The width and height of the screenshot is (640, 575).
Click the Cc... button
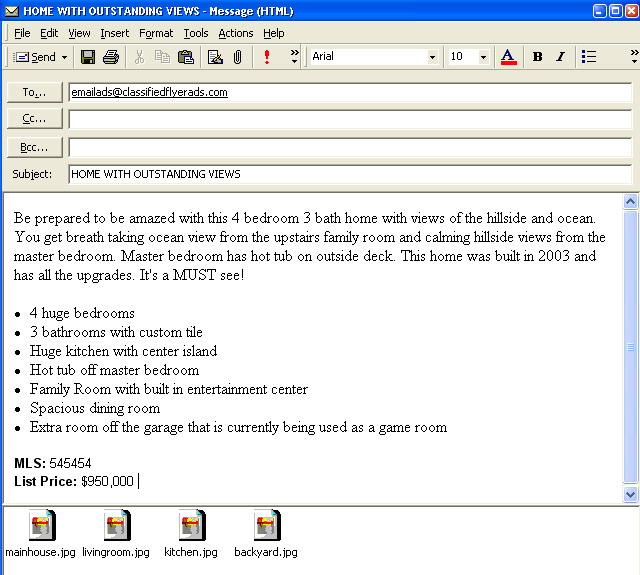(35, 119)
